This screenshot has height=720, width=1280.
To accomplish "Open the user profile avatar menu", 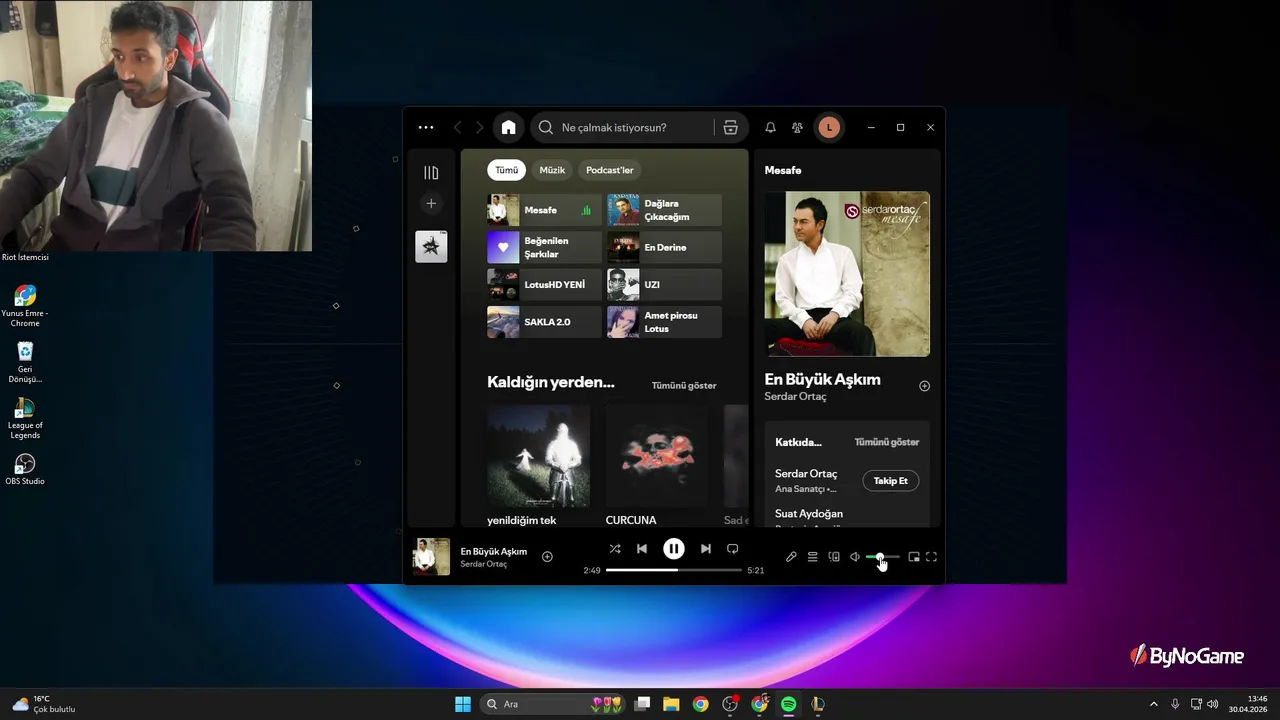I will [x=829, y=127].
